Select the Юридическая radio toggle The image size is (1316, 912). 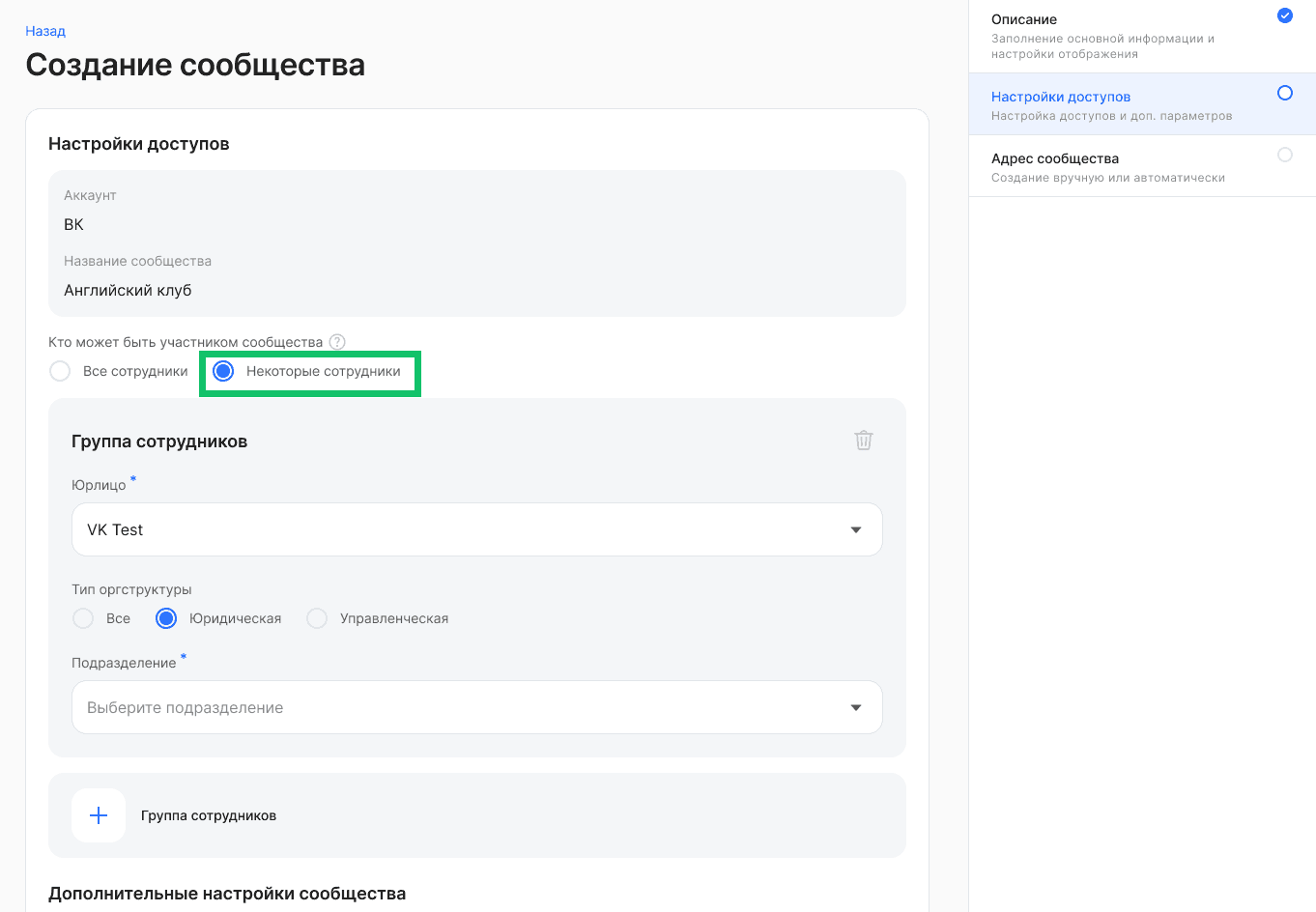click(x=165, y=618)
